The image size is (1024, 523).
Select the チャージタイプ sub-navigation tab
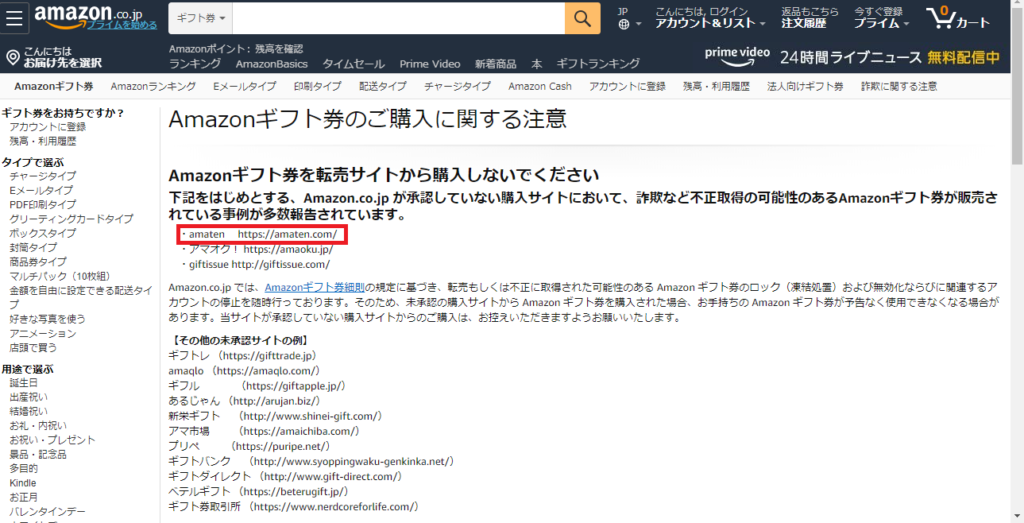[457, 86]
